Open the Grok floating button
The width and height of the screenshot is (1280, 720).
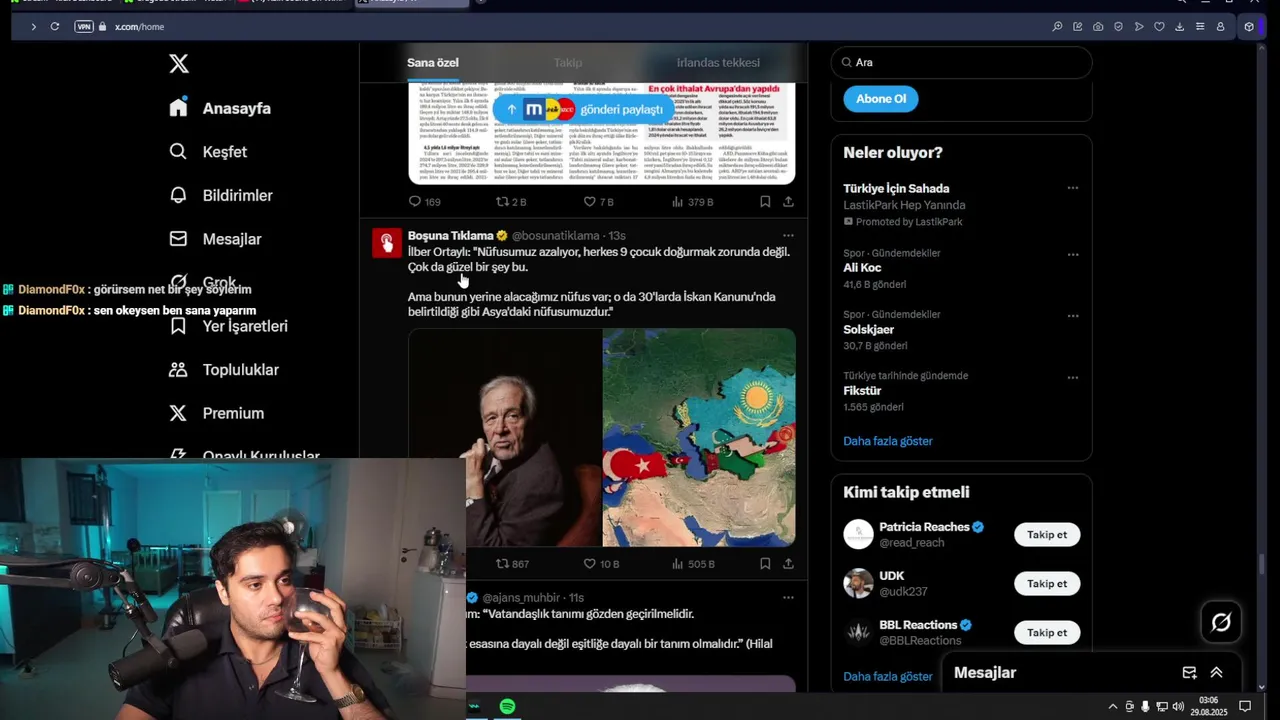coord(1221,622)
